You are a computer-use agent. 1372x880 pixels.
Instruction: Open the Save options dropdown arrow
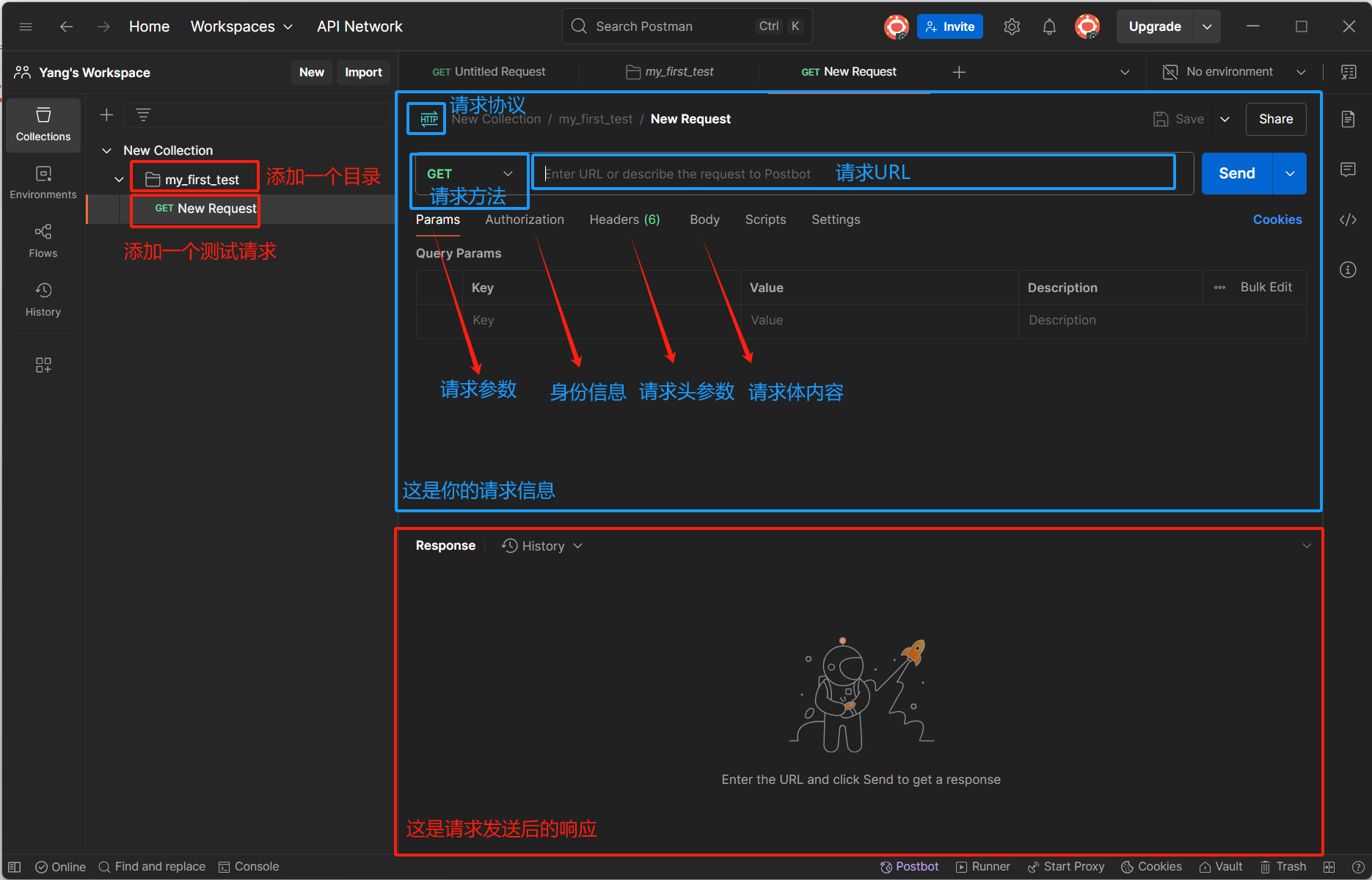click(x=1225, y=119)
